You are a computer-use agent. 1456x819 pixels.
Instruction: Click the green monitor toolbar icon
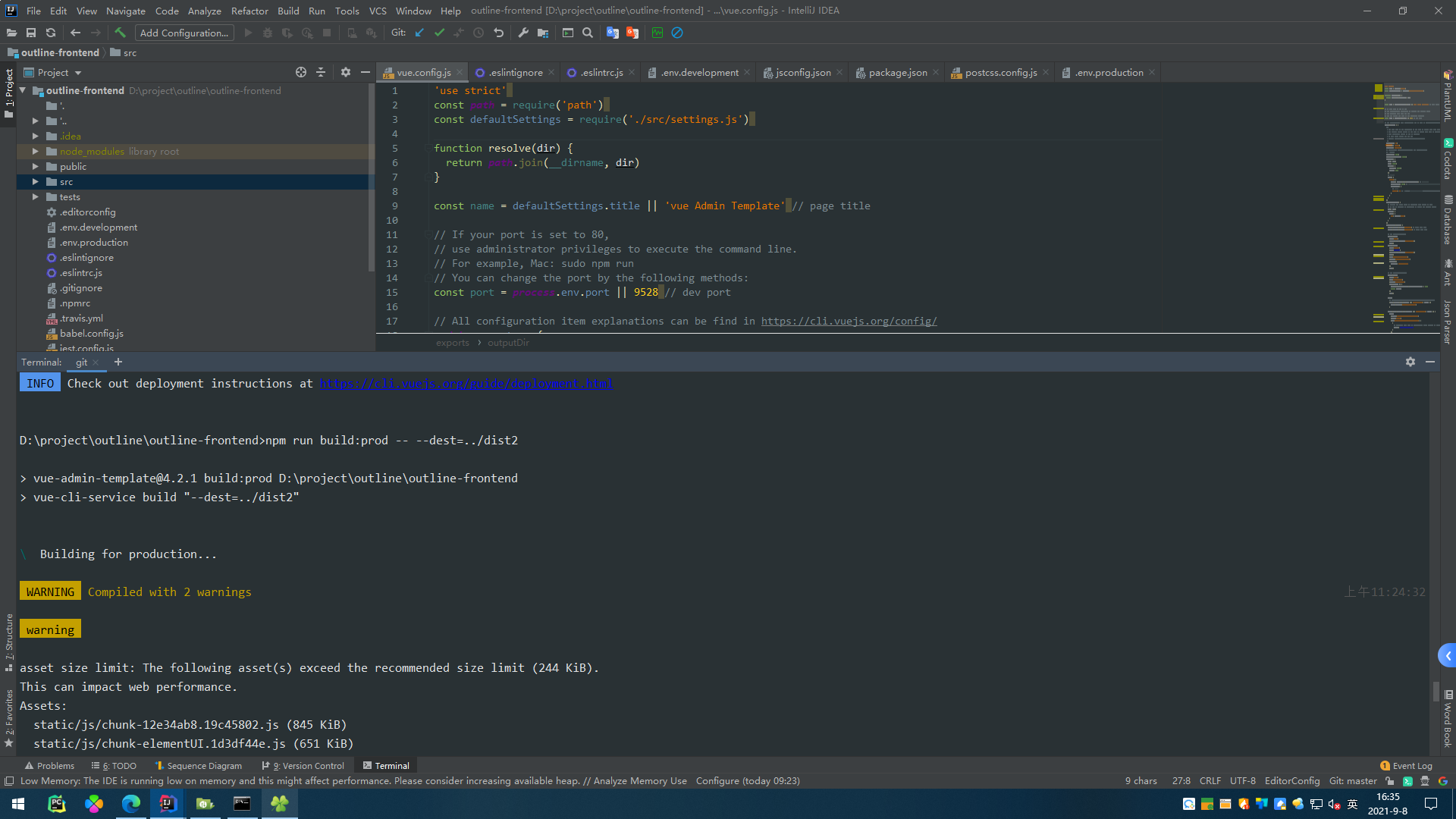click(657, 33)
